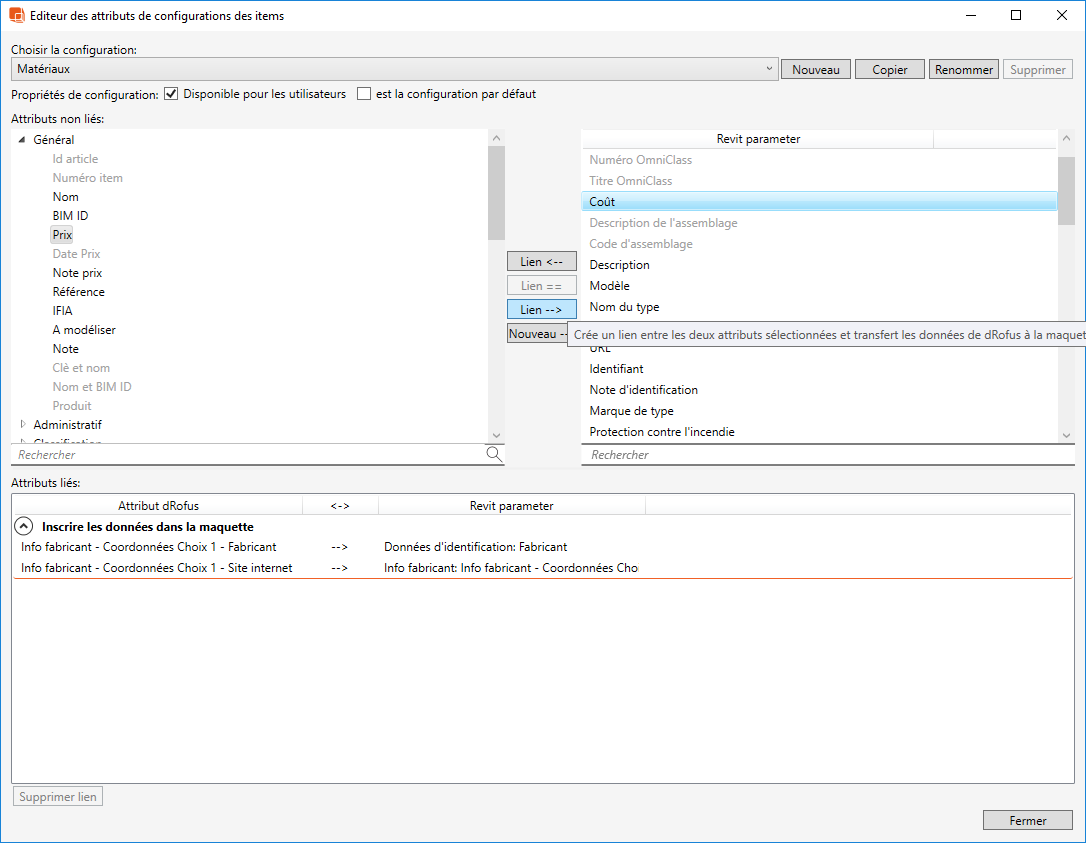Select 'Référence' attribute in the list
Image resolution: width=1086 pixels, height=843 pixels.
pos(78,292)
